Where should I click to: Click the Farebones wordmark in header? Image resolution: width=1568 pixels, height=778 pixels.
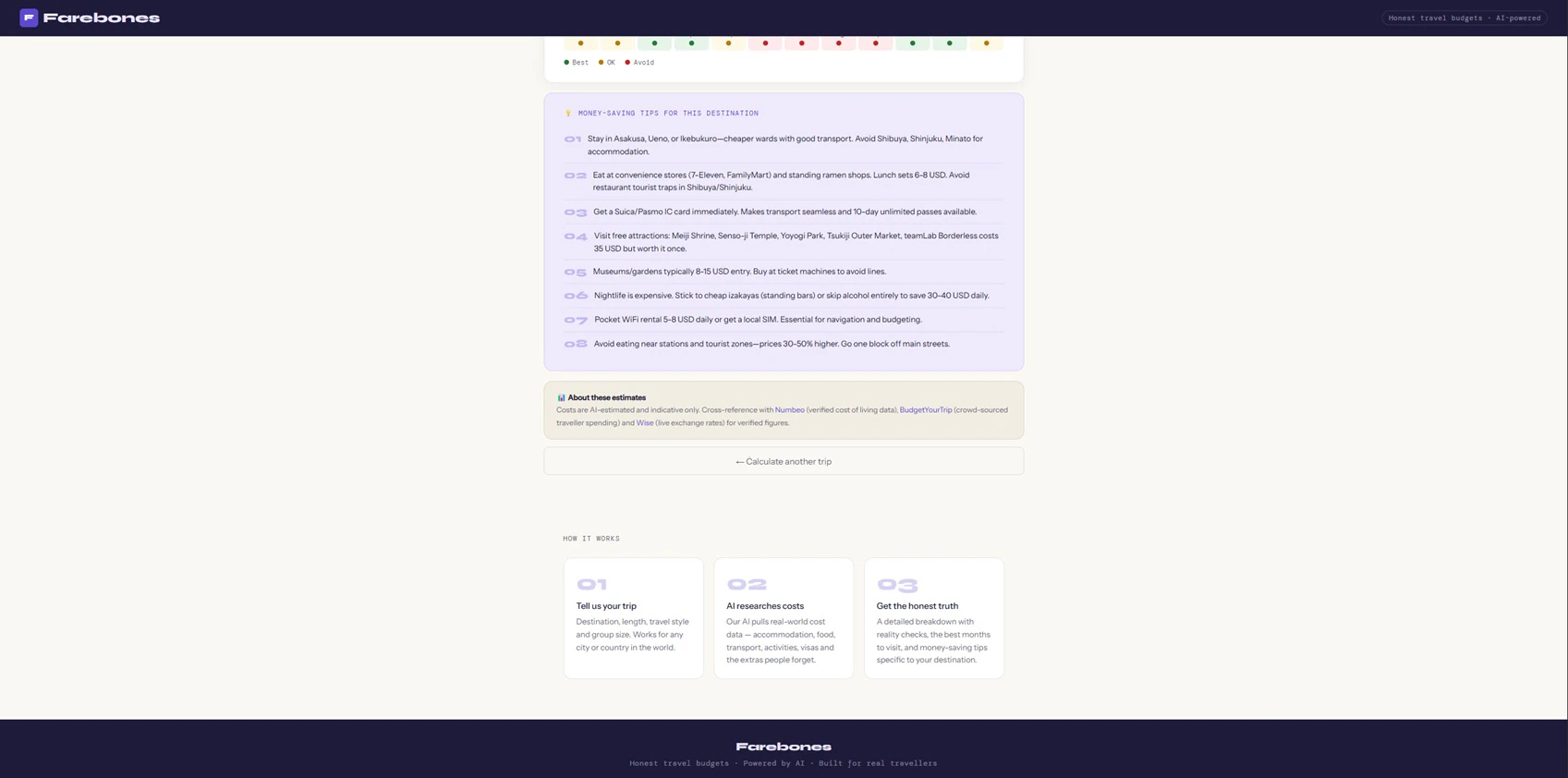[102, 18]
